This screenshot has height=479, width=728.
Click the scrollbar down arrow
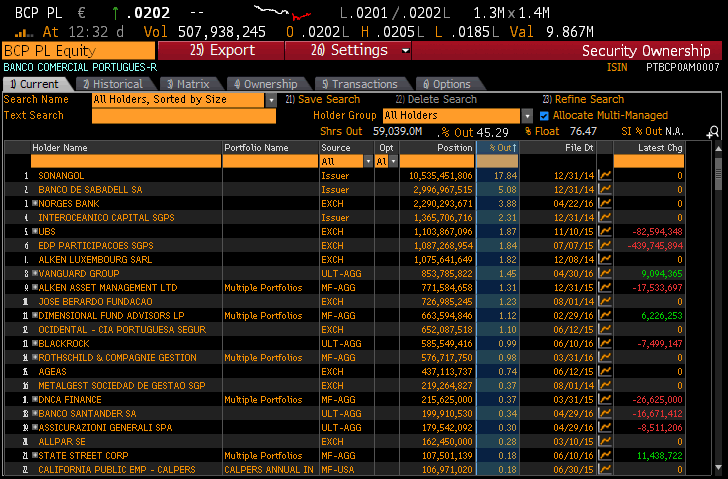click(718, 467)
